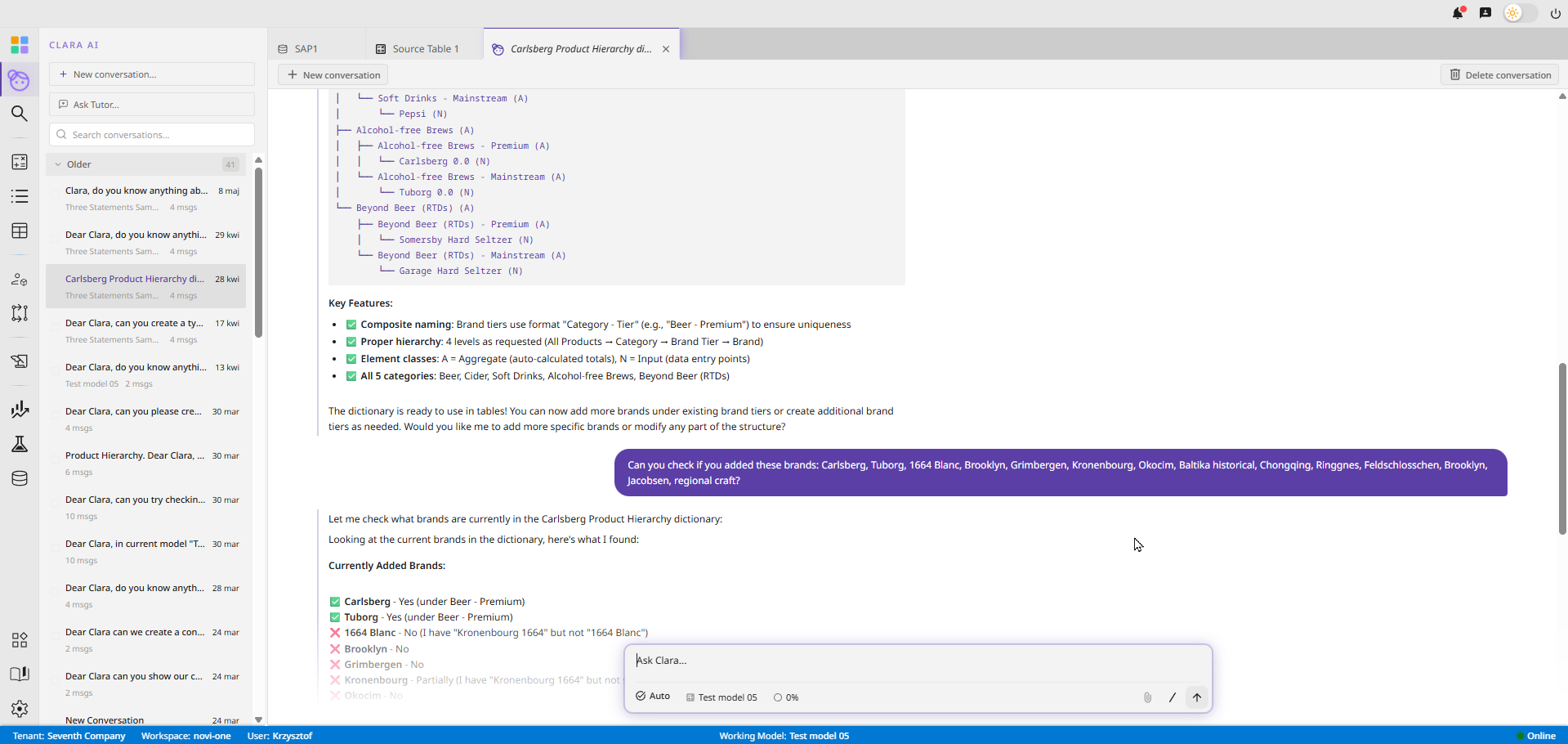Open the user and cube icon in sidebar
This screenshot has height=744, width=1568.
[20, 279]
